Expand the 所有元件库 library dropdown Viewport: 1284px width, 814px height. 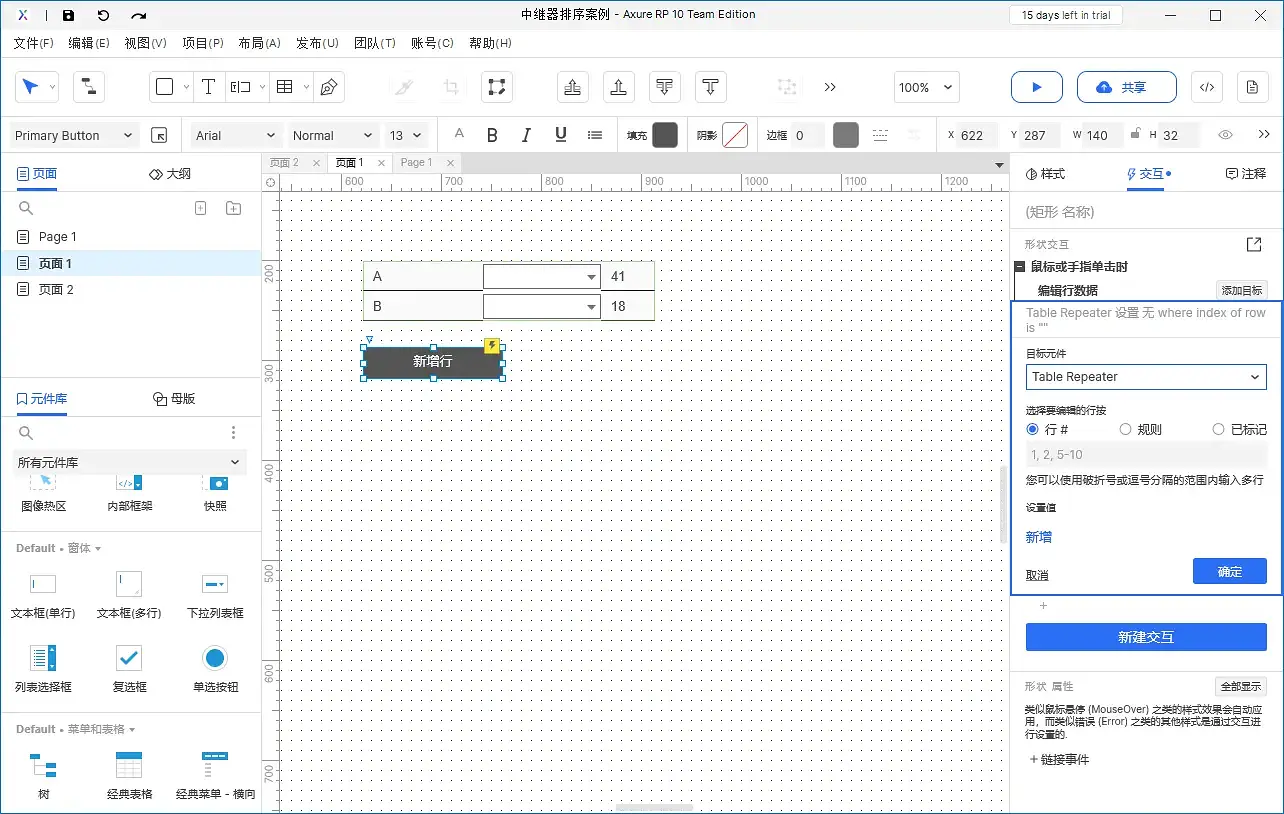130,462
